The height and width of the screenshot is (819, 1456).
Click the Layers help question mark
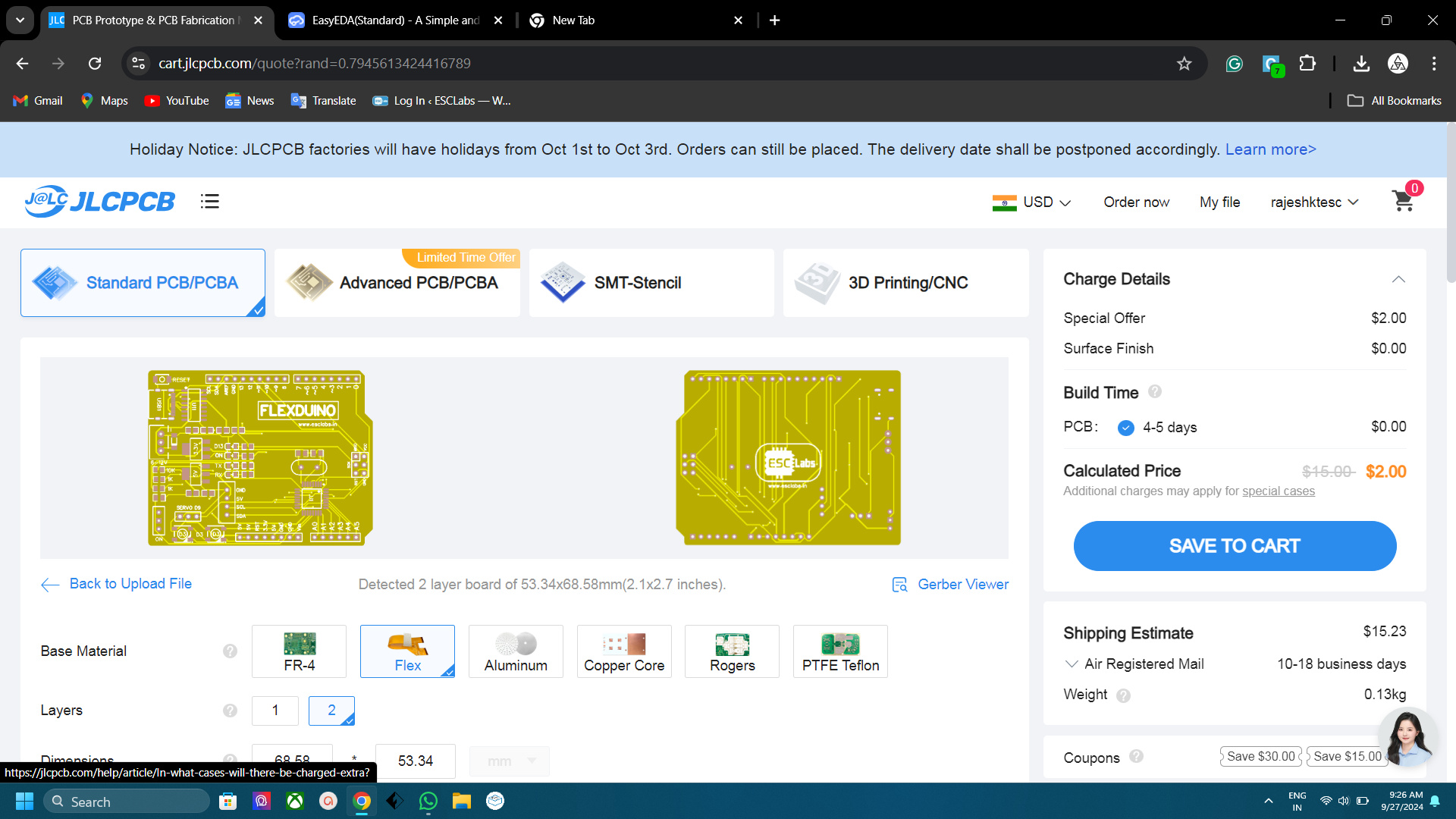pyautogui.click(x=230, y=711)
